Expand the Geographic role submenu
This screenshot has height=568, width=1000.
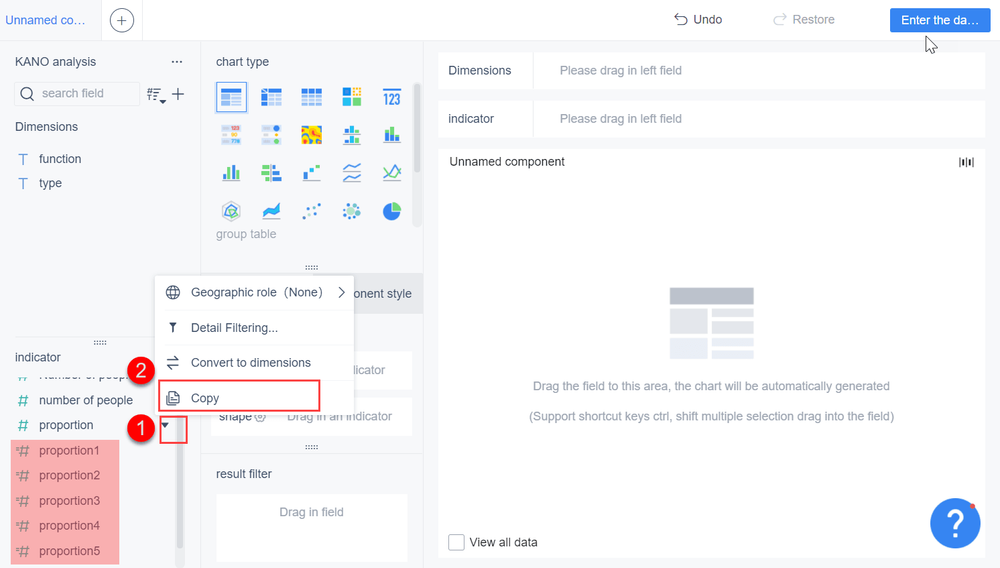[341, 293]
